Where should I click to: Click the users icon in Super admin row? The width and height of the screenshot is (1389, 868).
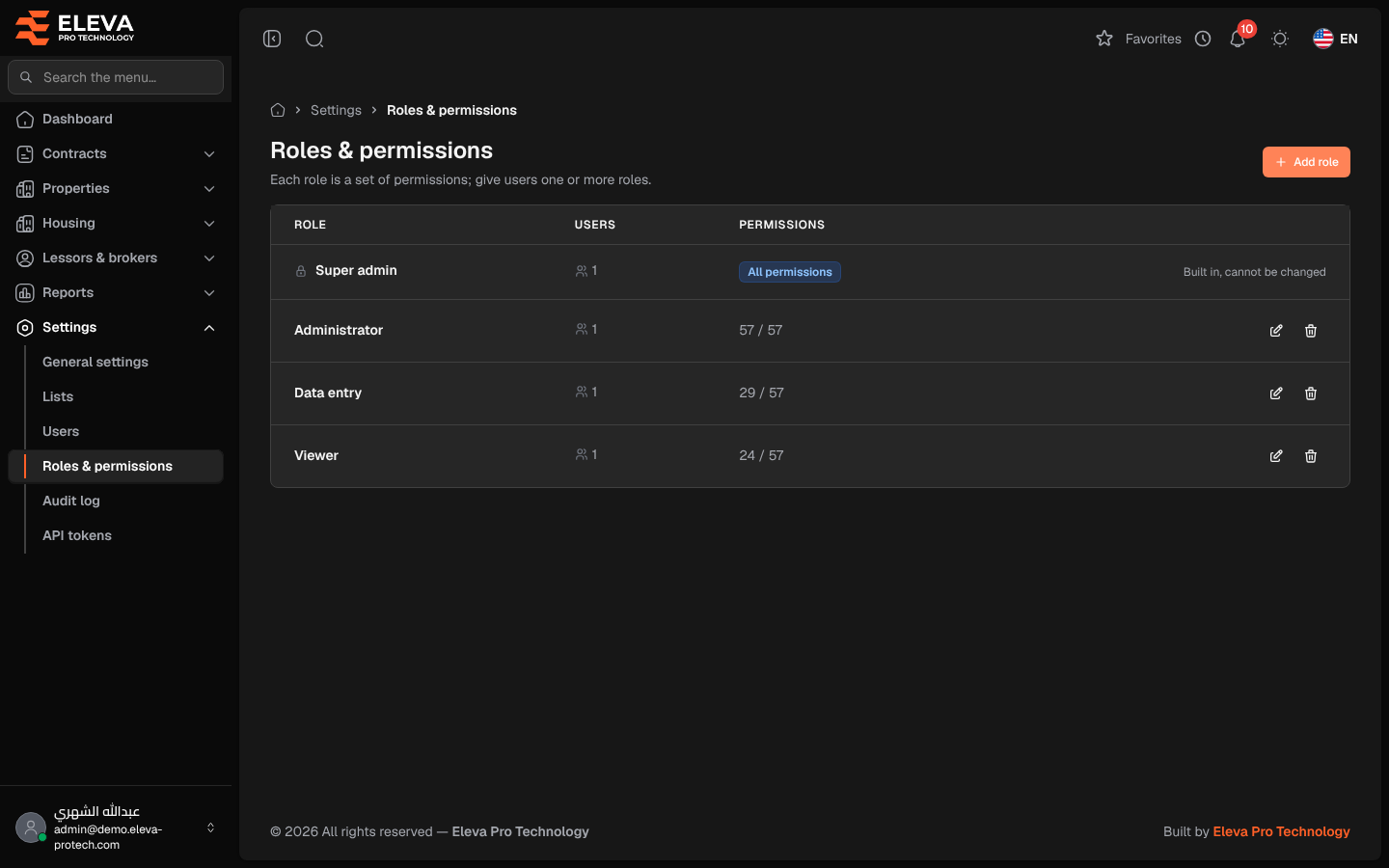(x=582, y=271)
